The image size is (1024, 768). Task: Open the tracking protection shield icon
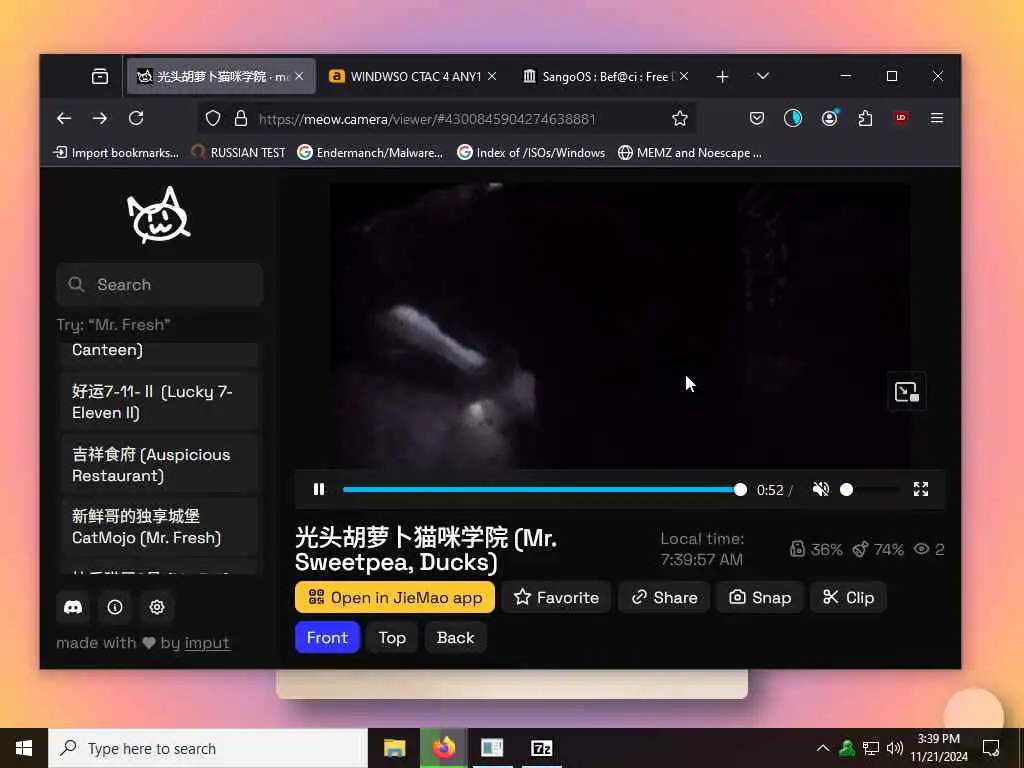pos(213,118)
